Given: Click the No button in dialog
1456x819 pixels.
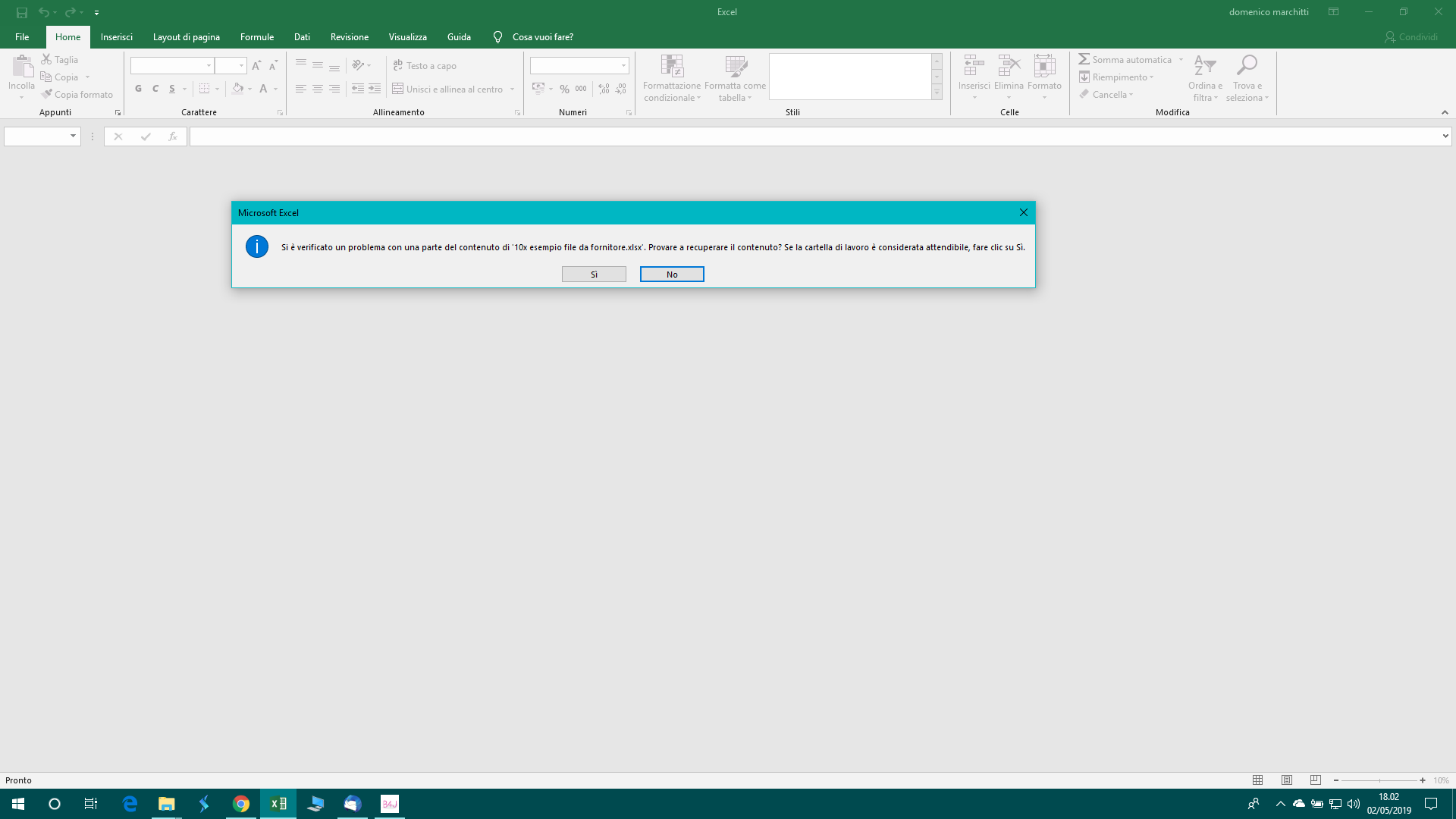Looking at the screenshot, I should coord(672,275).
